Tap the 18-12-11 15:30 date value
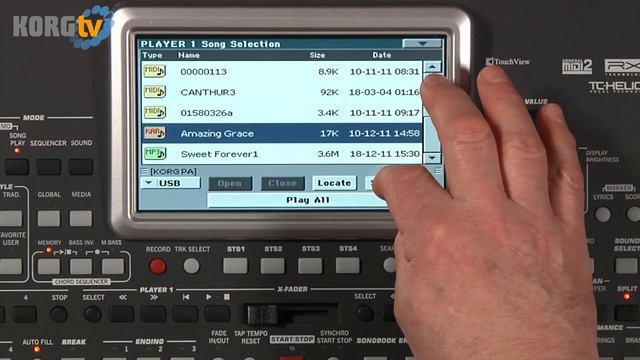640x360 pixels. 384,154
